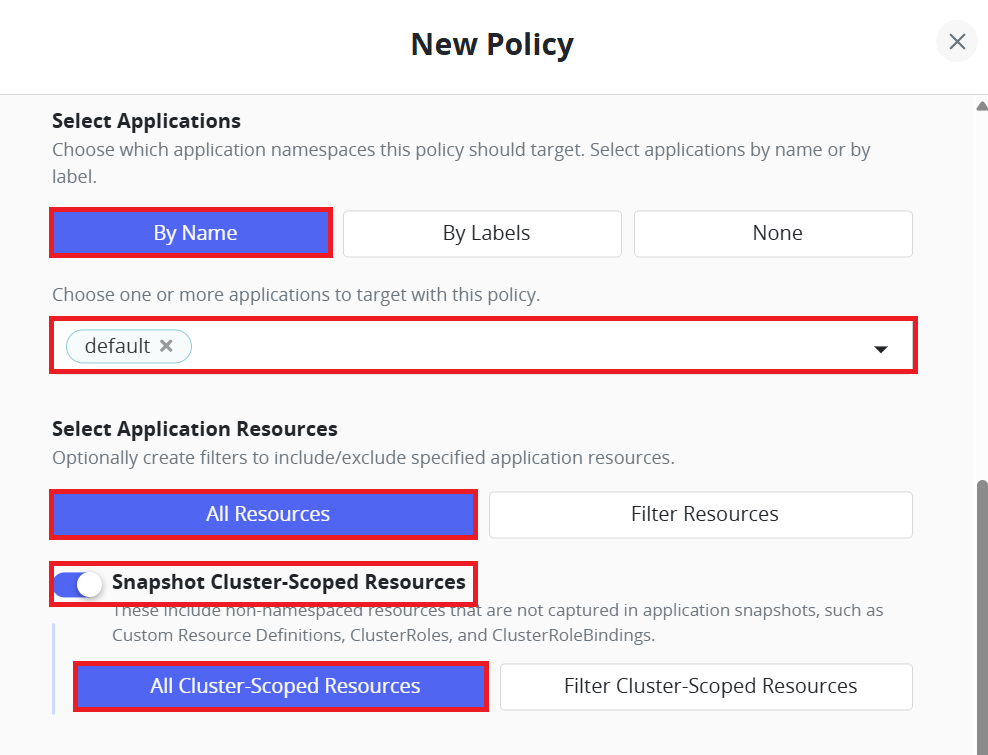Click the Snapshot Cluster-Scoped Resources label

click(289, 582)
